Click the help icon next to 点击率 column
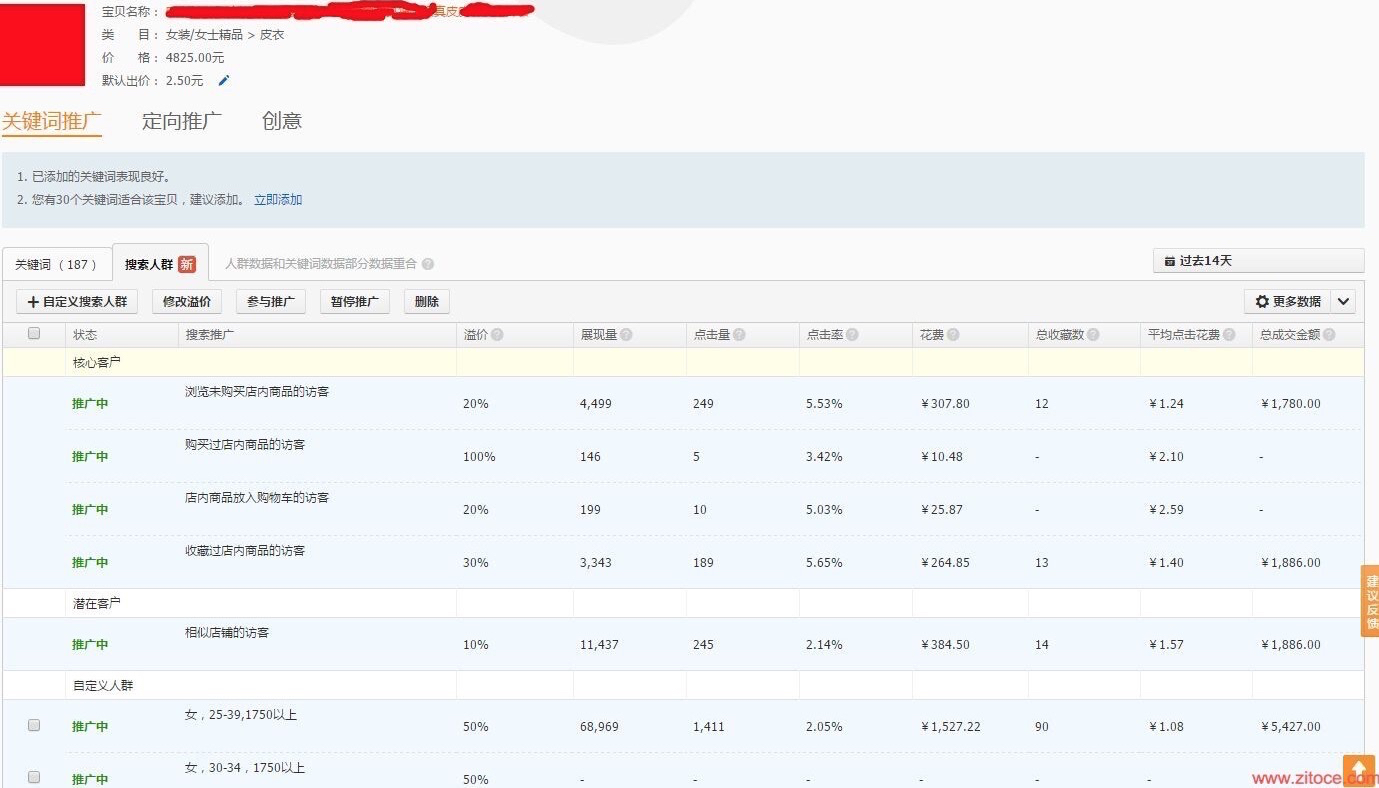 pos(852,335)
